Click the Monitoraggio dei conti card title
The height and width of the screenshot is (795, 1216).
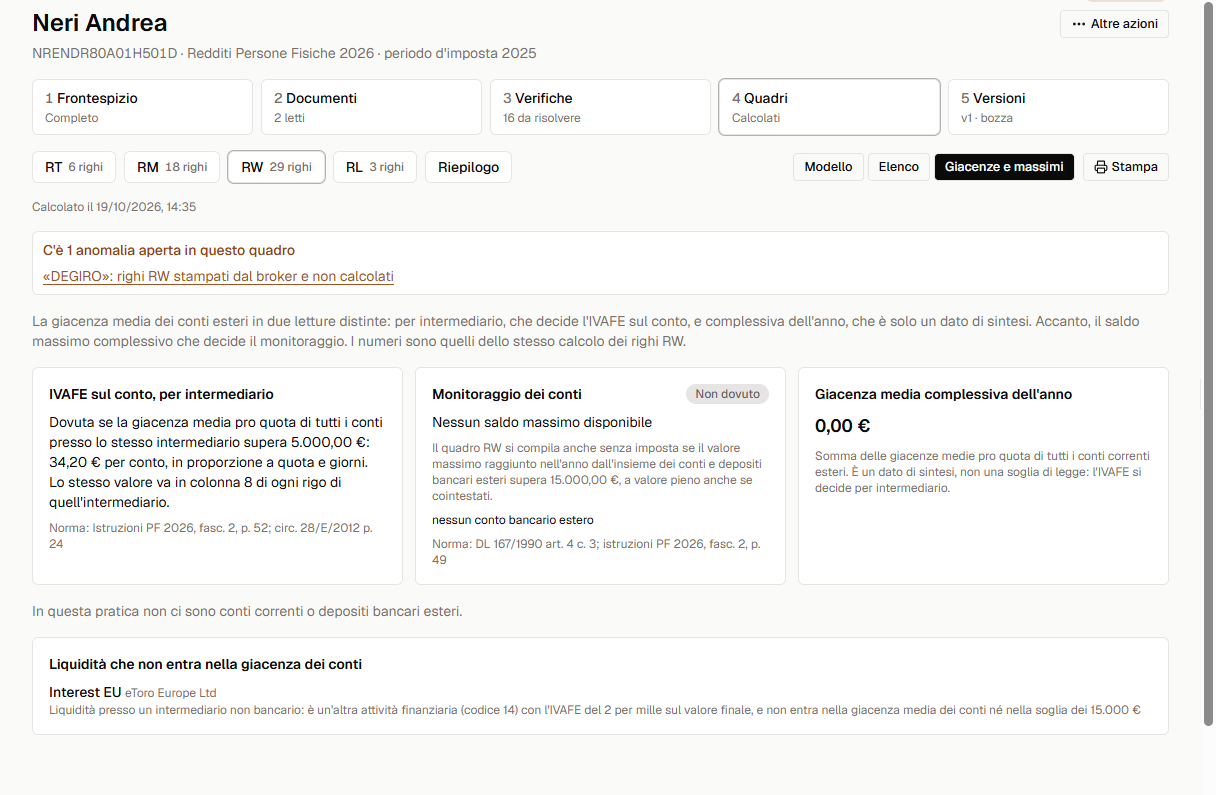tap(507, 394)
